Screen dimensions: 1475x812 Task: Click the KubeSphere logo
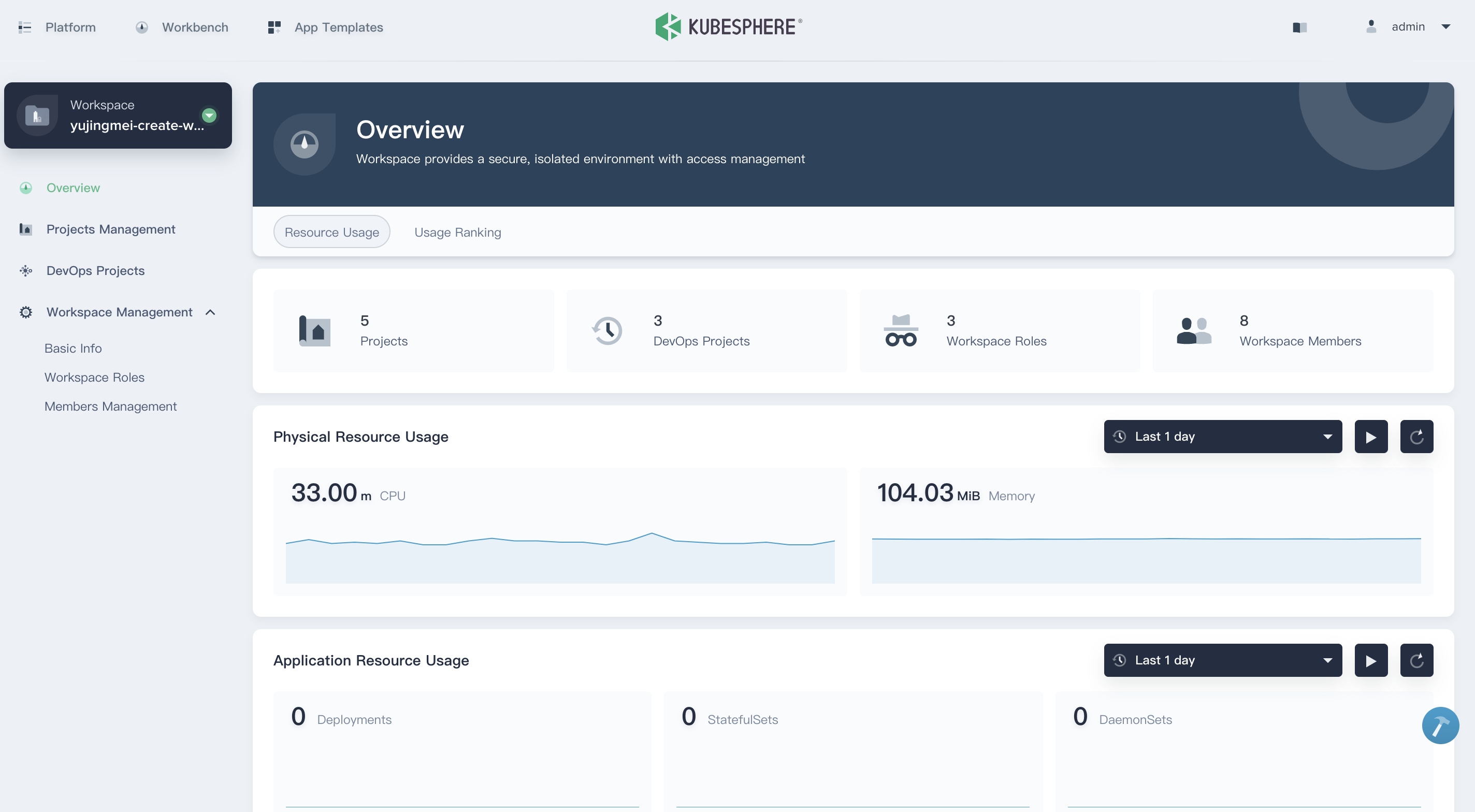coord(728,26)
